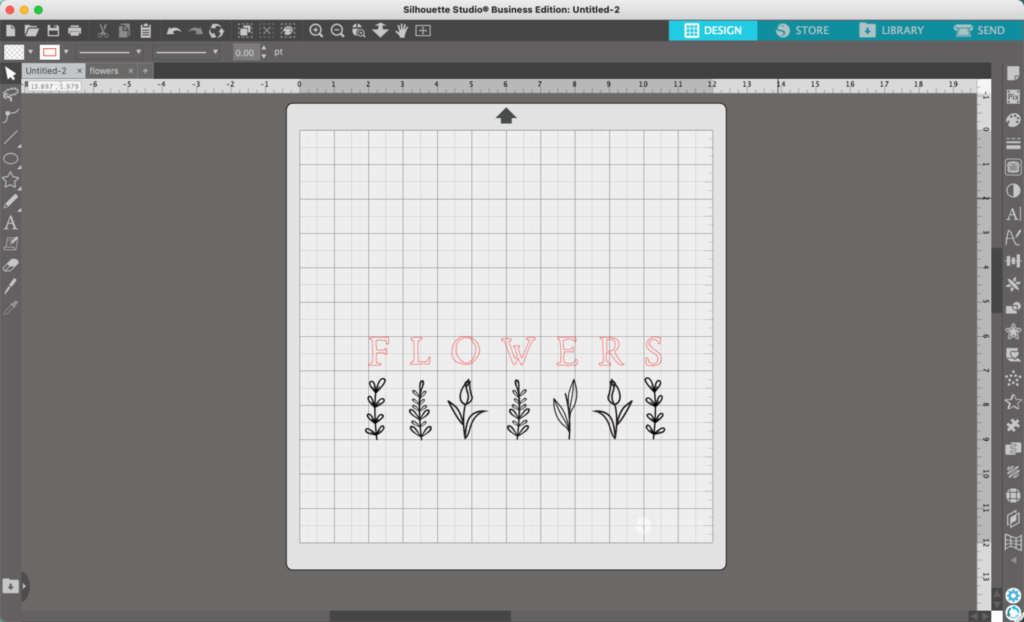Screen dimensions: 1024x622
Task: Open the Line Style panel
Action: 1013,144
